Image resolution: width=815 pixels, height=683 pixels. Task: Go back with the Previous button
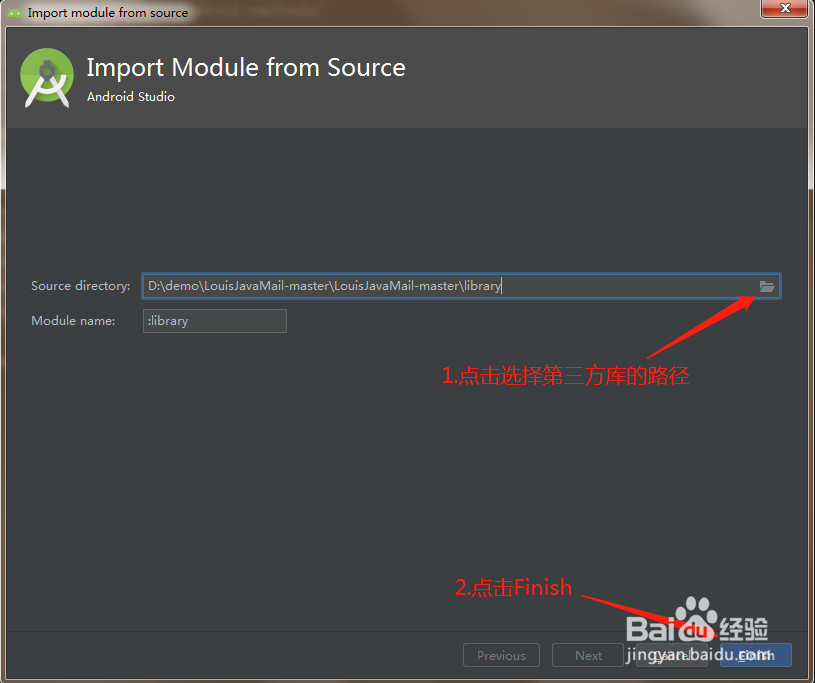coord(501,655)
